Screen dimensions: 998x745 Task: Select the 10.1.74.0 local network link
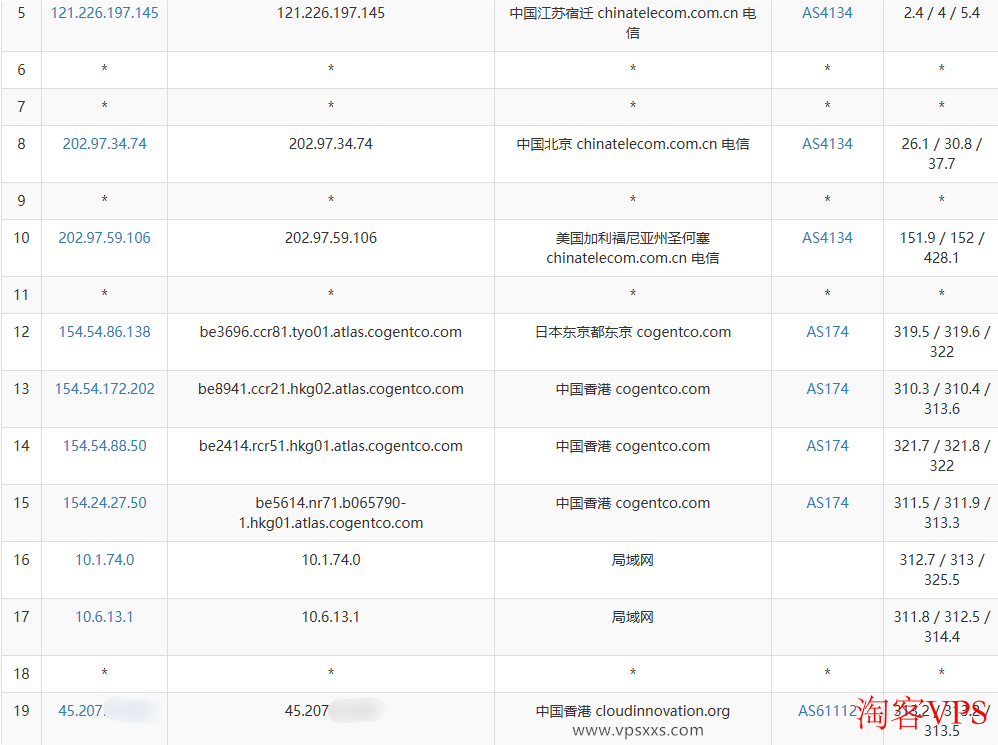[x=103, y=559]
